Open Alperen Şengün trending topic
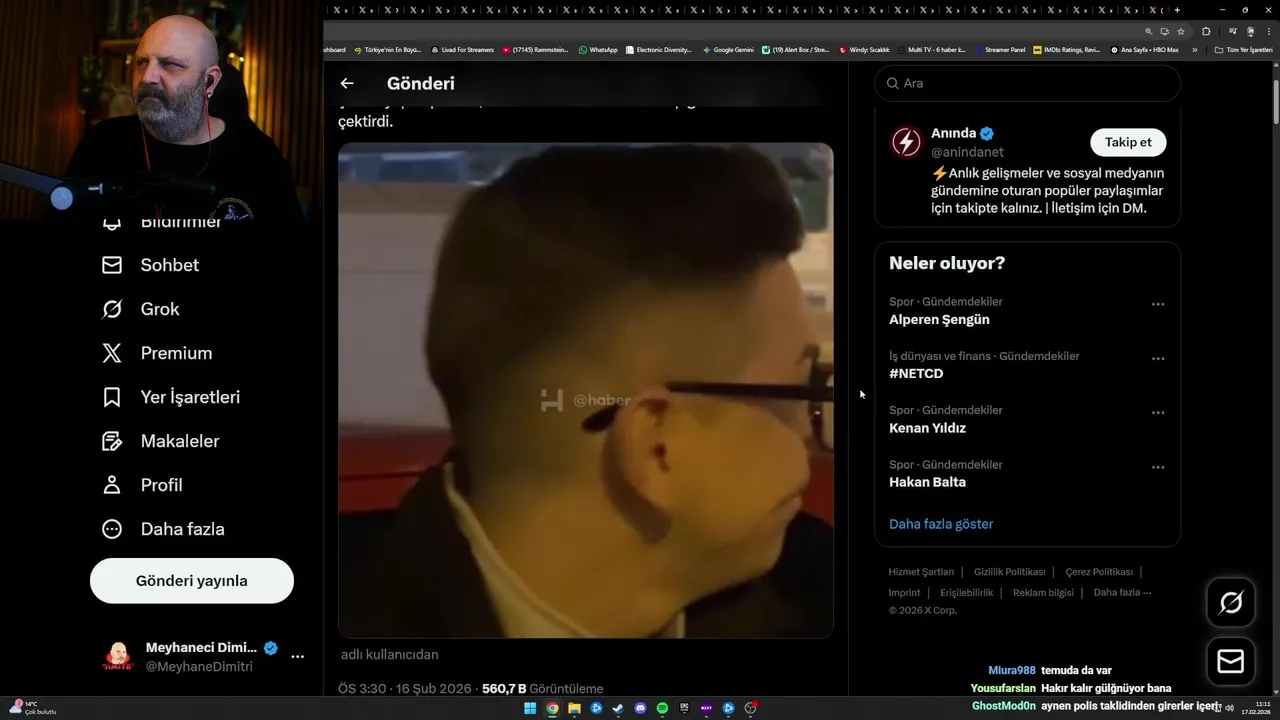 939,320
